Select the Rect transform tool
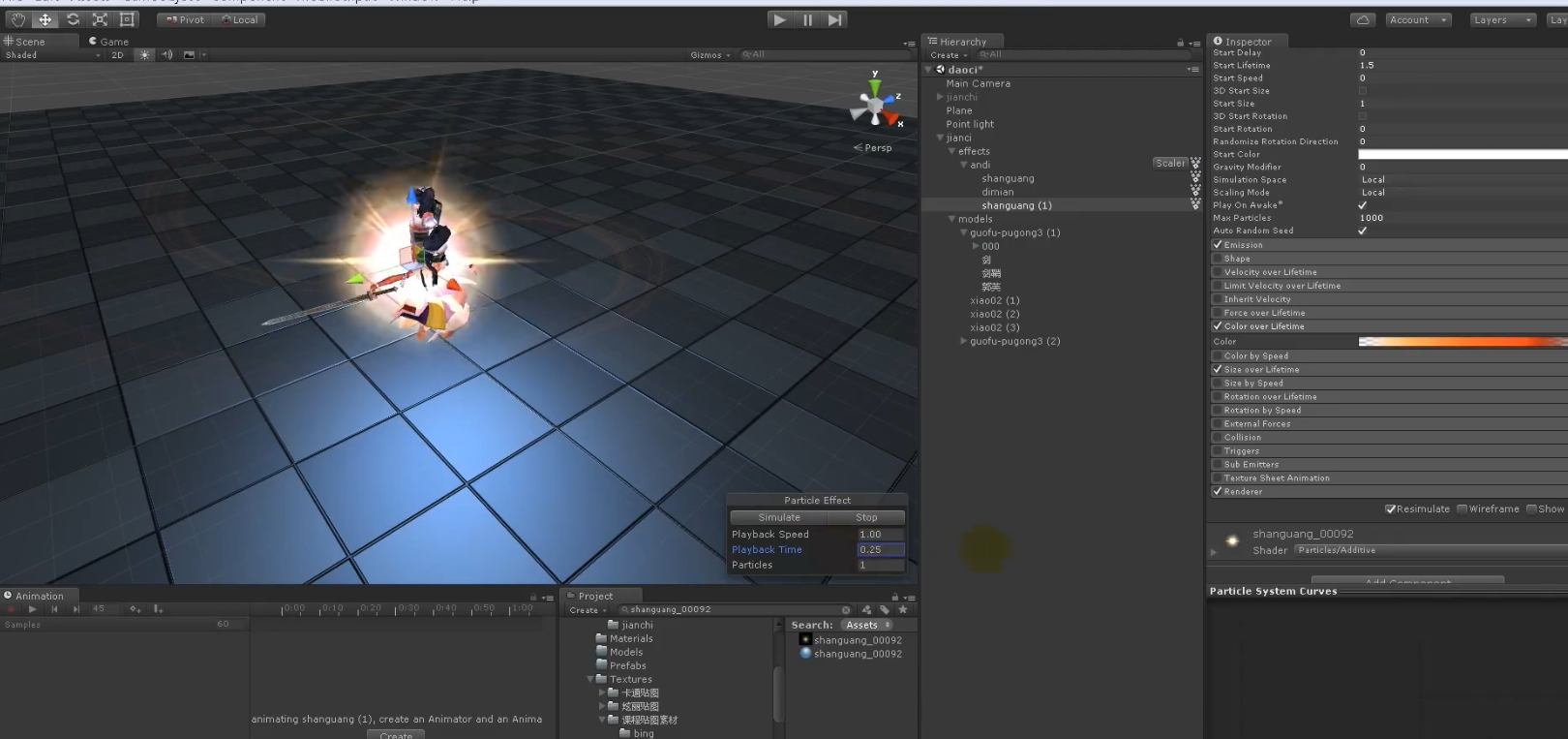 click(127, 19)
